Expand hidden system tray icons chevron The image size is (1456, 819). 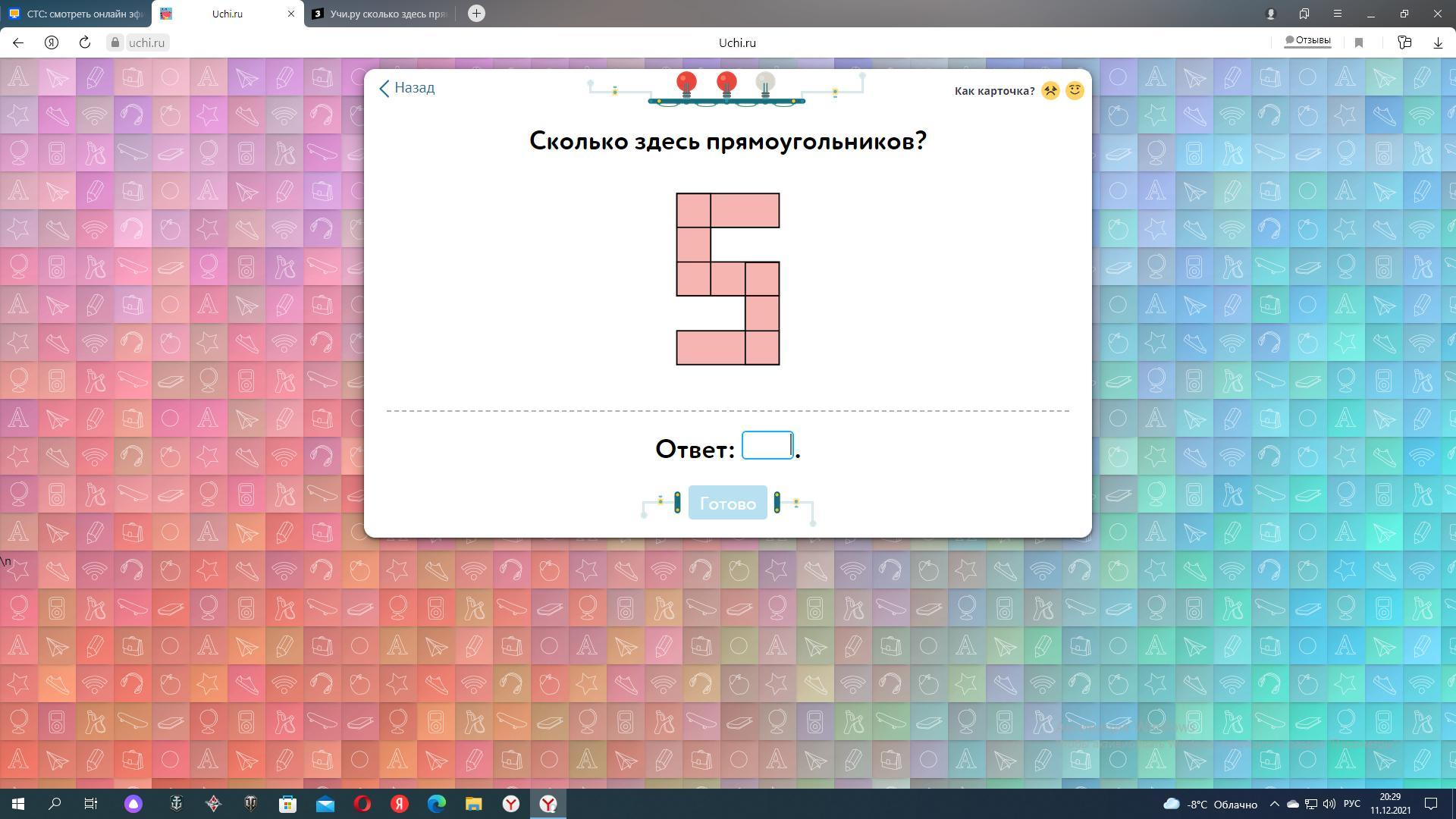(x=1274, y=804)
